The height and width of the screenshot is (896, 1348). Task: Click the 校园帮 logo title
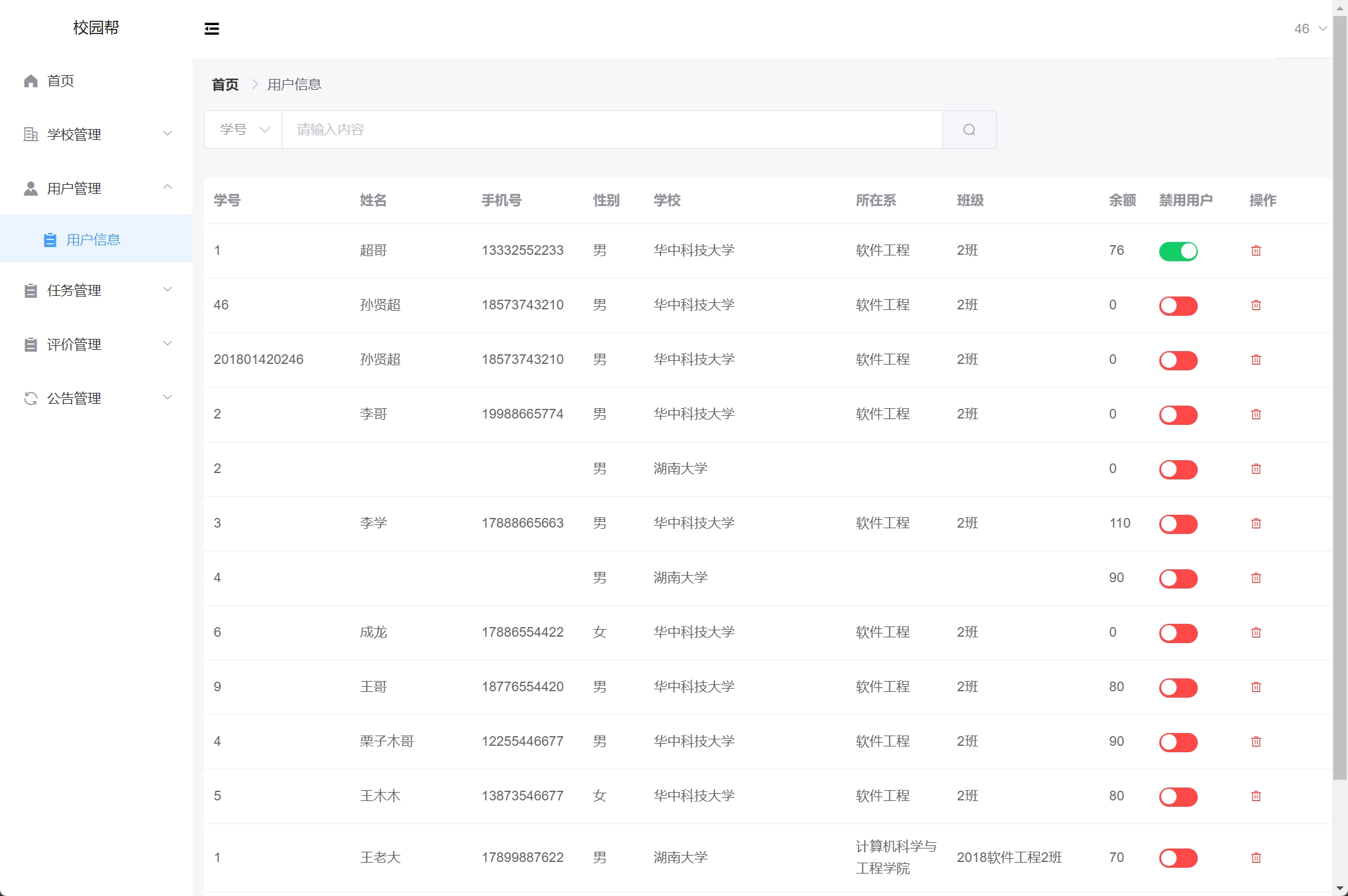(x=96, y=28)
